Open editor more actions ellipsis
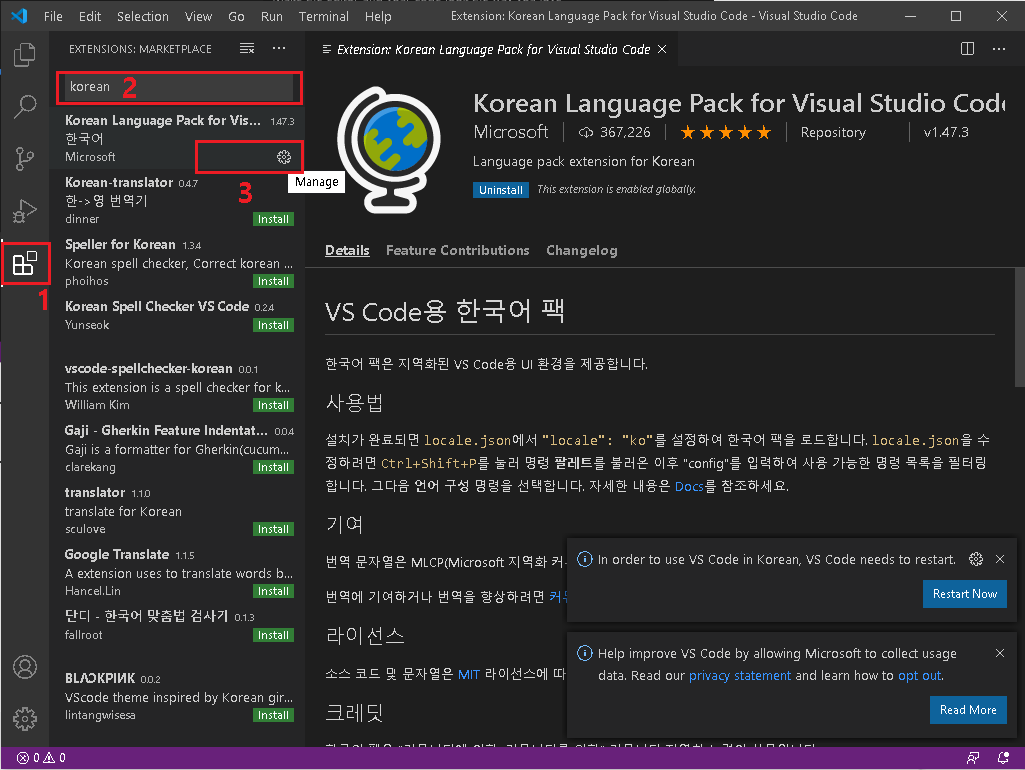 [999, 49]
